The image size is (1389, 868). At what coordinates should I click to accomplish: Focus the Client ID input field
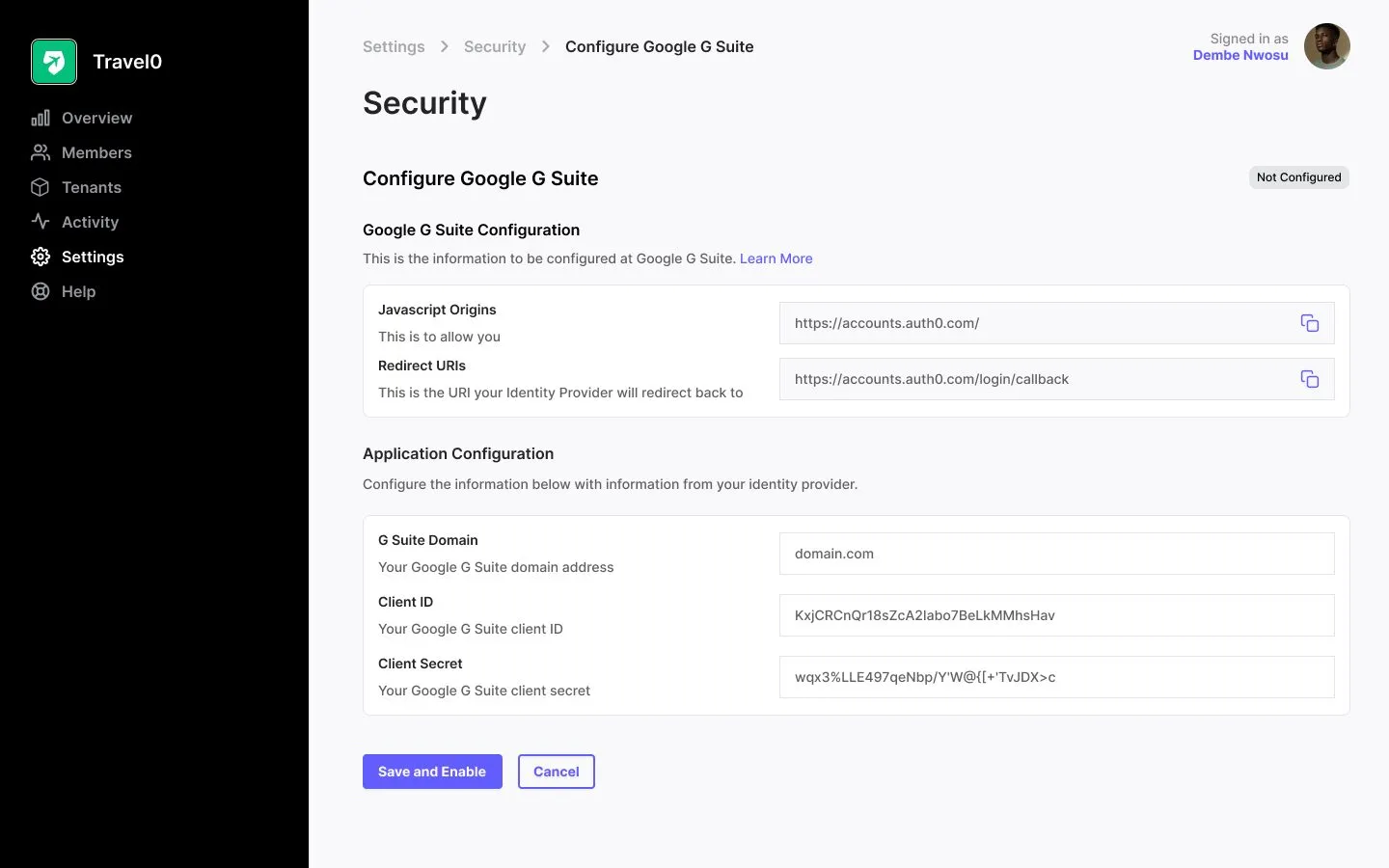[1057, 615]
